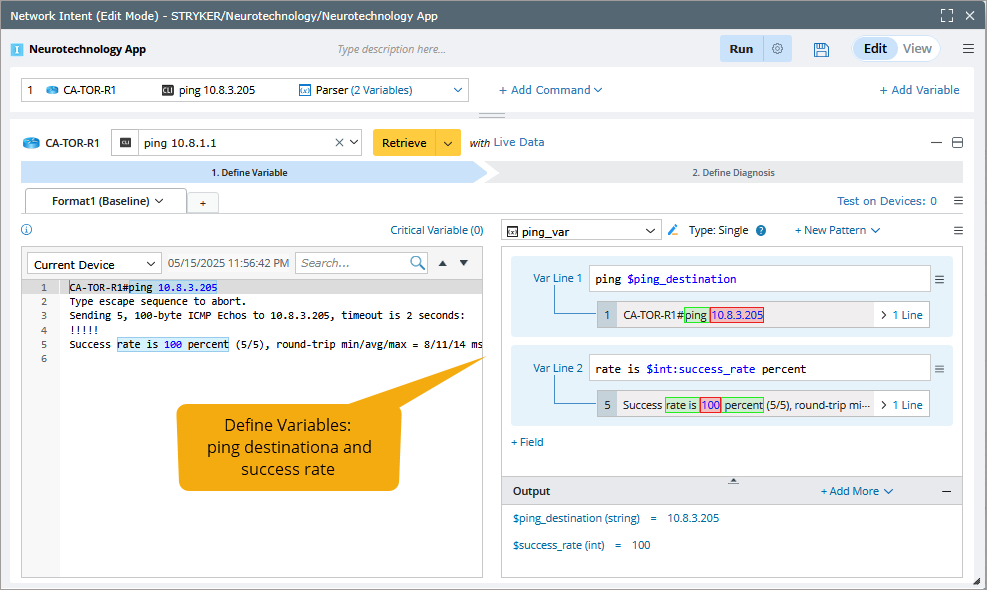Save the intent with the floppy icon
The image size is (987, 590).
point(821,50)
